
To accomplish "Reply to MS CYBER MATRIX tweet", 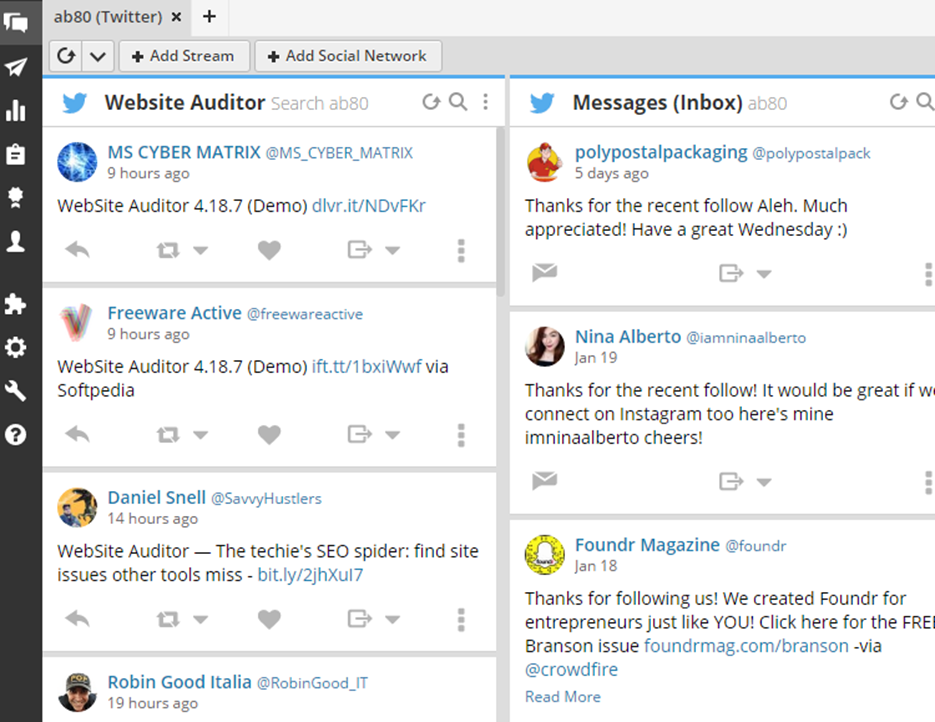I will [77, 250].
